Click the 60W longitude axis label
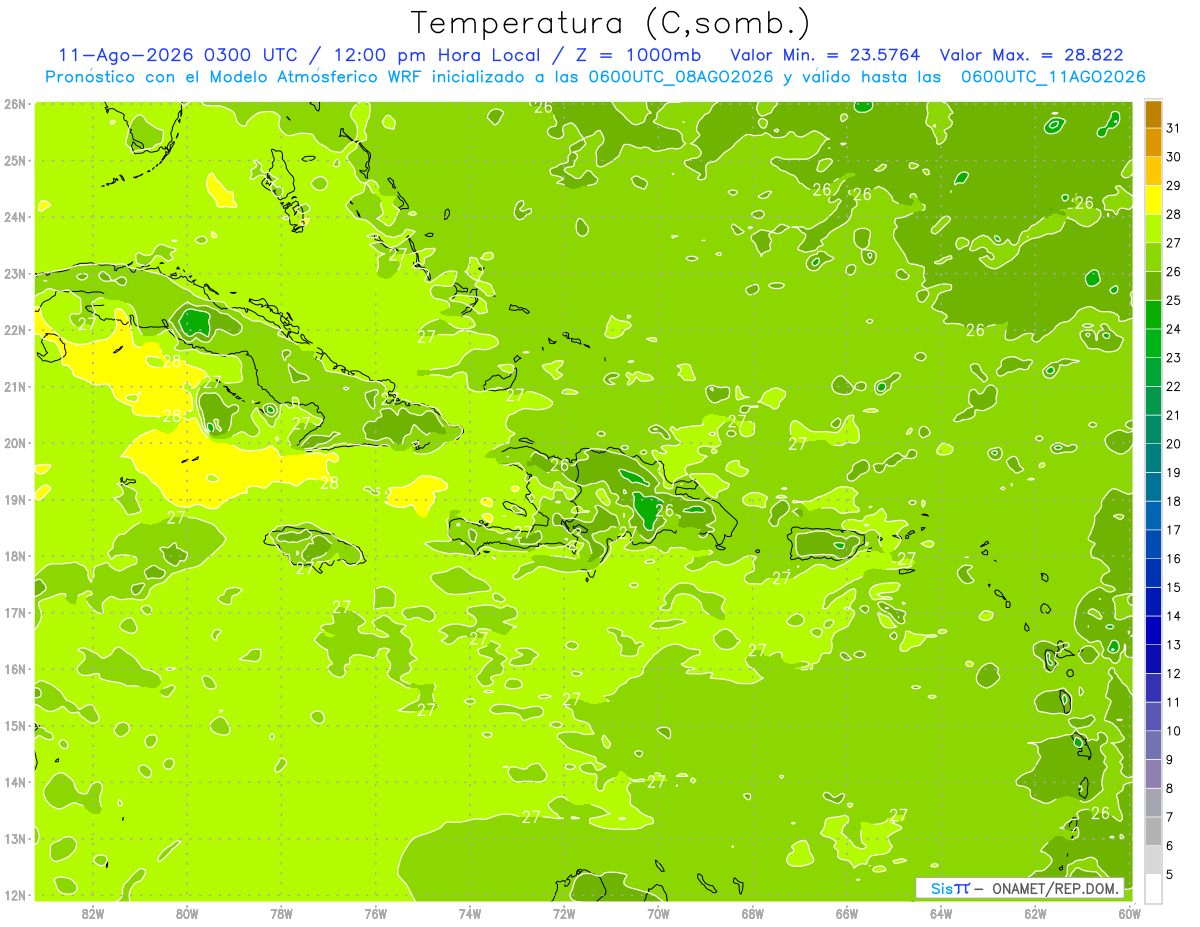The image size is (1200, 927). coord(1129,912)
